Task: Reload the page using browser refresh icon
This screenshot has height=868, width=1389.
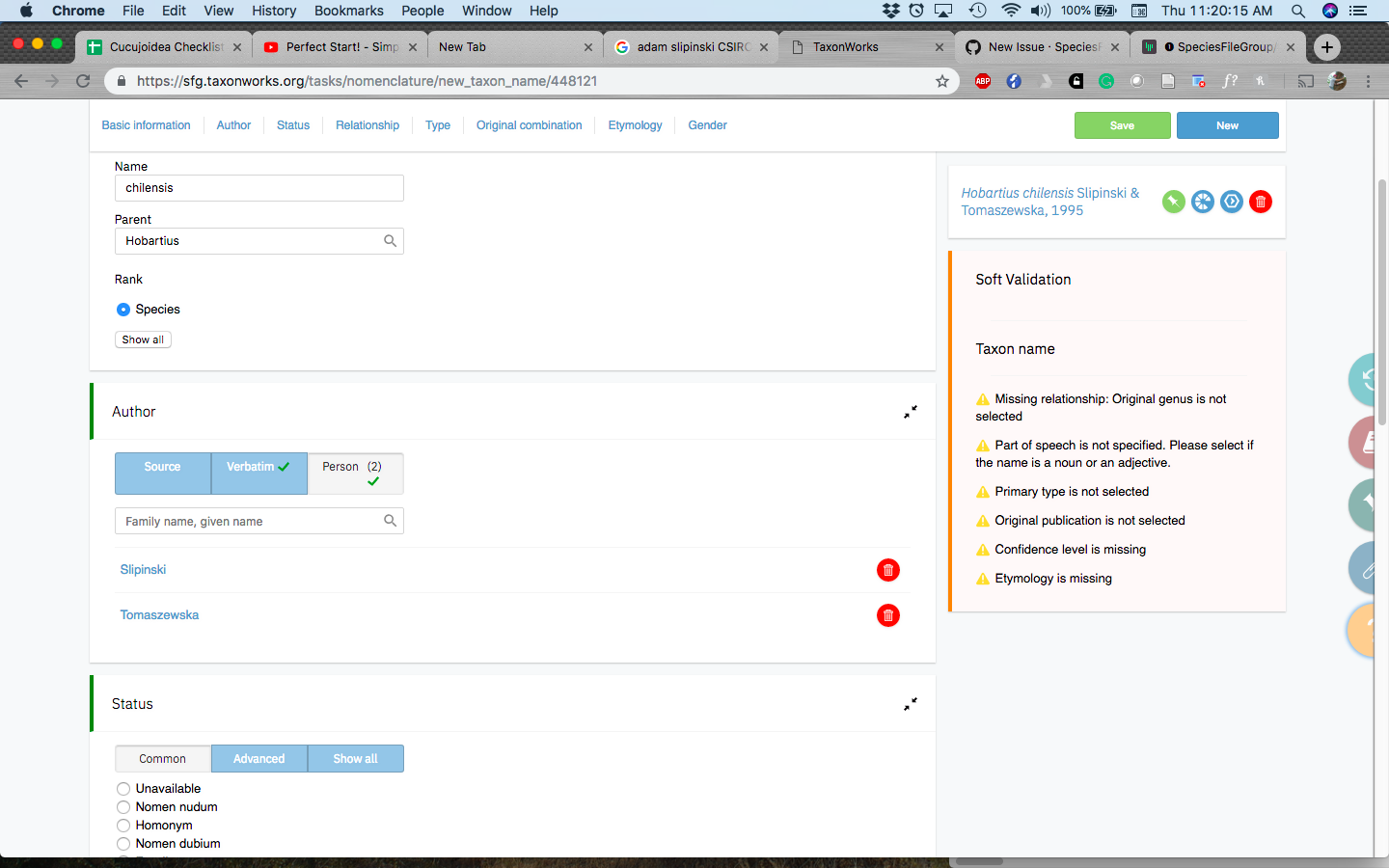Action: point(83,81)
